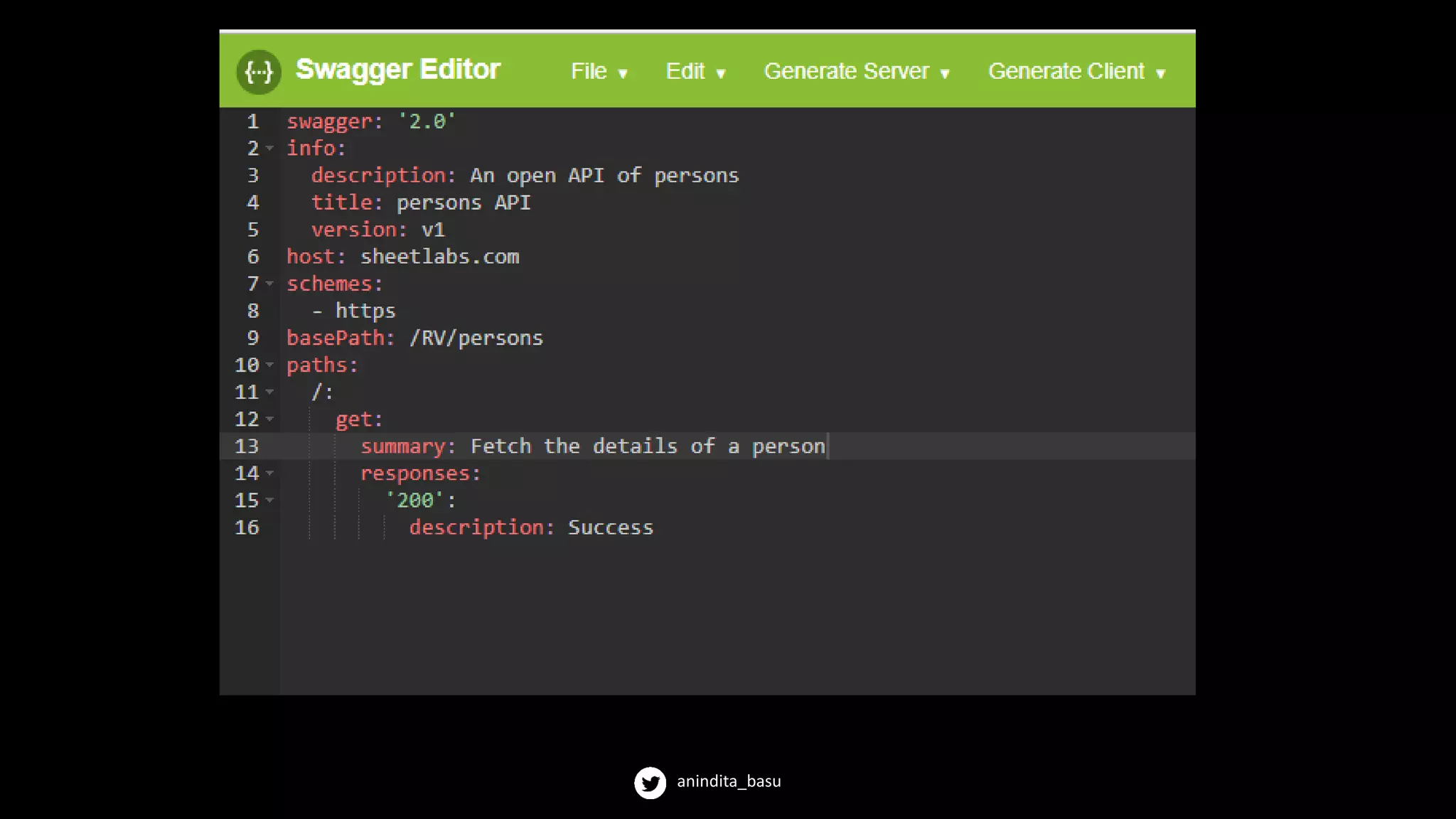Click the anindita_basu Twitter handle
The width and height of the screenshot is (1456, 819).
point(728,781)
